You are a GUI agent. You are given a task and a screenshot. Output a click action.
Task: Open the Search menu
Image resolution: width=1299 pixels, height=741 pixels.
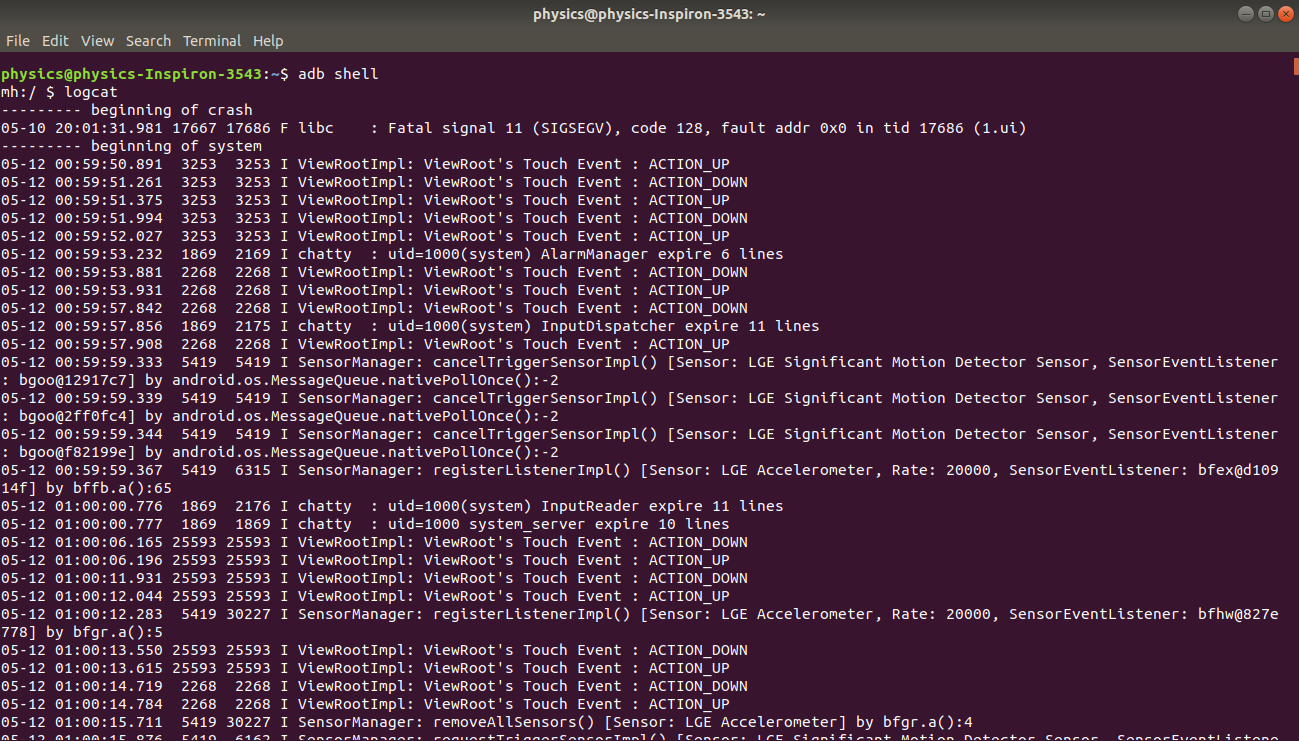[x=148, y=41]
